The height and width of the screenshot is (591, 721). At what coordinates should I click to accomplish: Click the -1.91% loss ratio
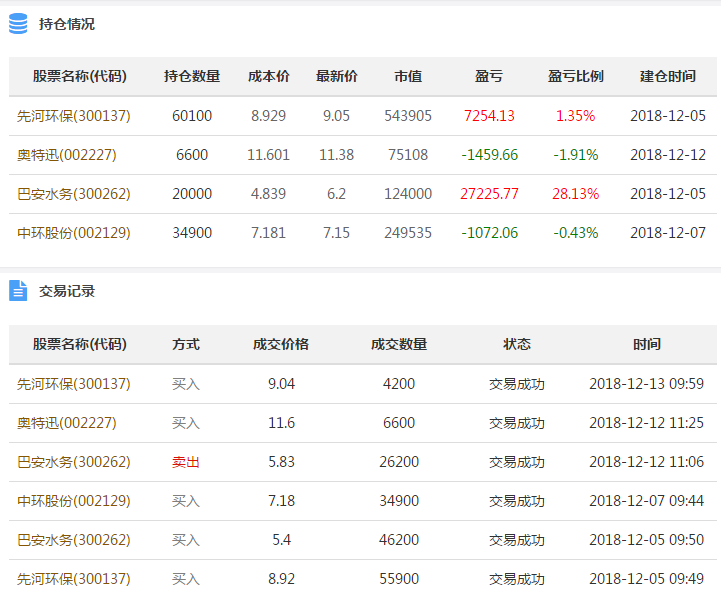point(576,155)
